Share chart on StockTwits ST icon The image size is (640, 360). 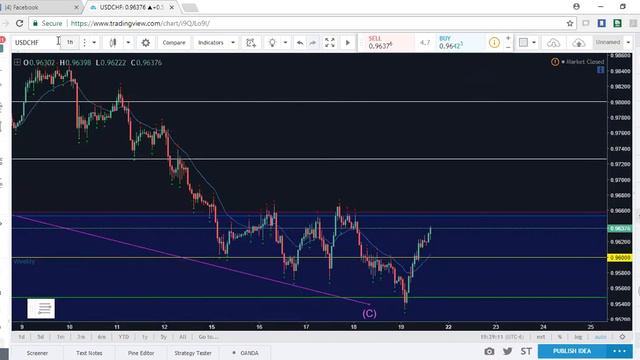[x=526, y=351]
